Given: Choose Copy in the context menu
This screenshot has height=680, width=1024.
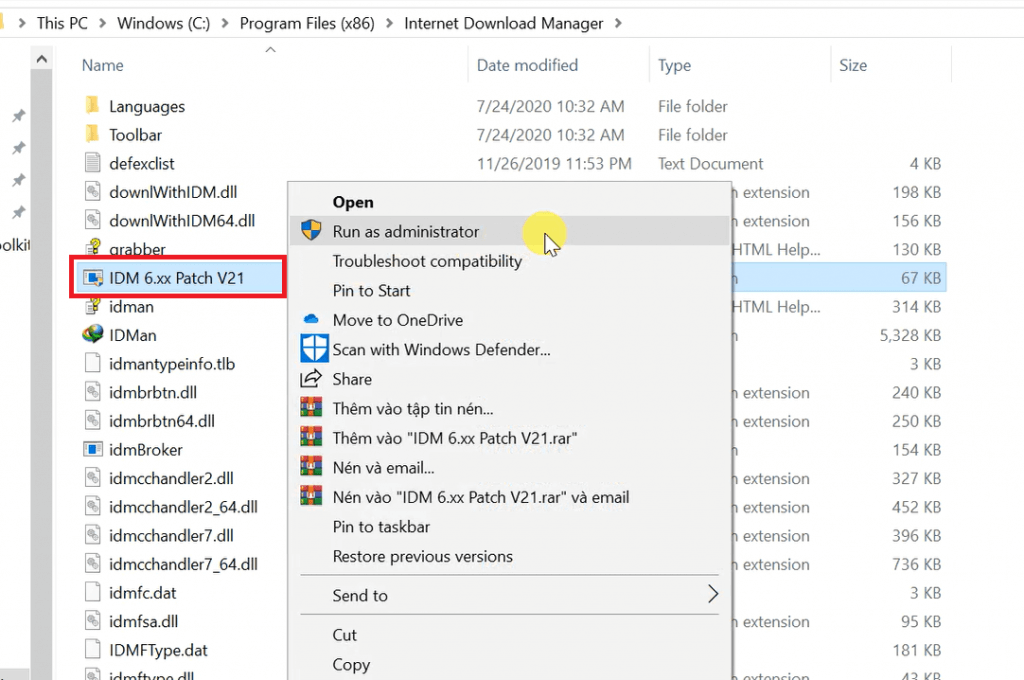Looking at the screenshot, I should pos(351,665).
